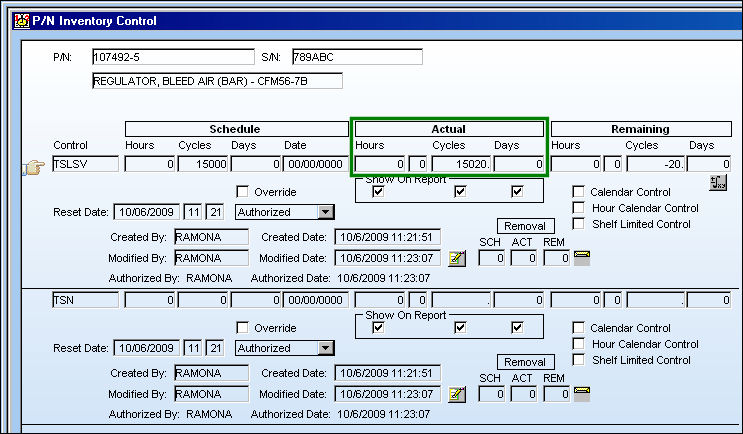The width and height of the screenshot is (743, 434).
Task: Open the notes edit icon in TSLSV row
Action: point(457,258)
